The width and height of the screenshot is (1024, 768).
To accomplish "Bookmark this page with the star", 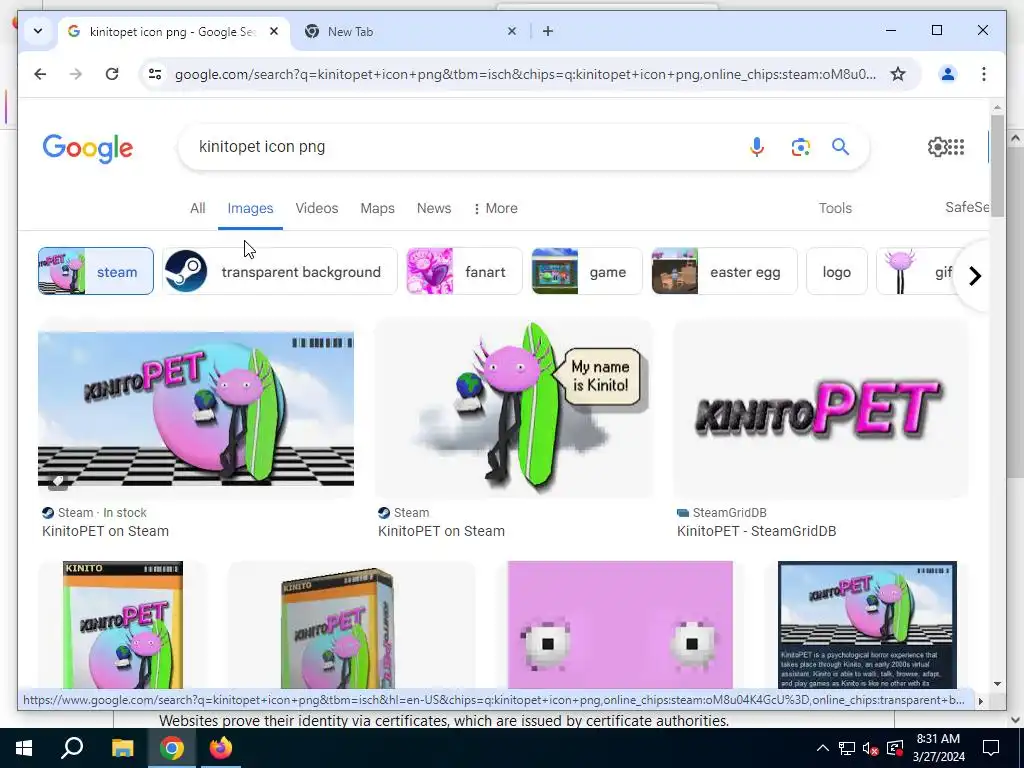I will (x=898, y=74).
